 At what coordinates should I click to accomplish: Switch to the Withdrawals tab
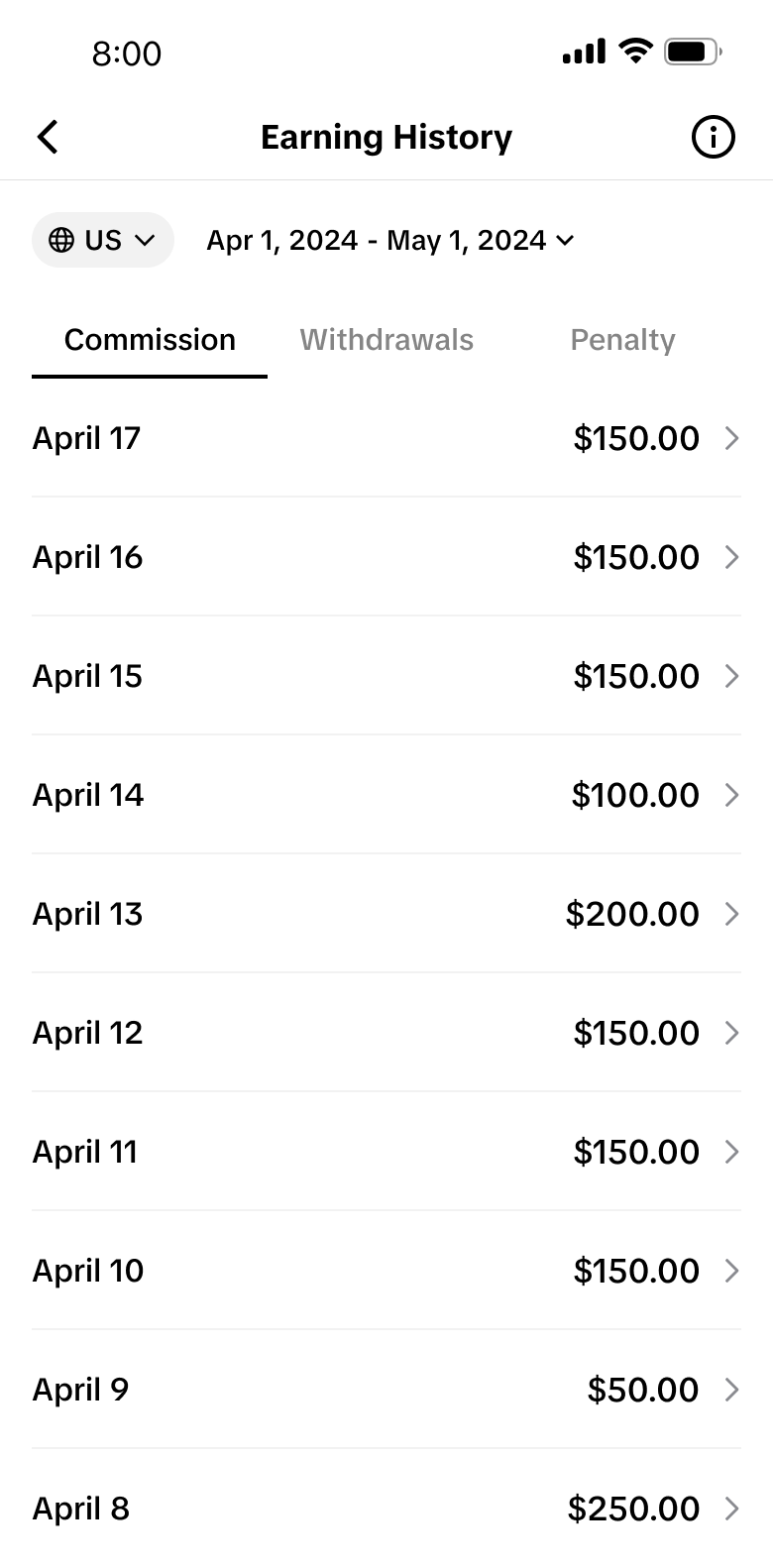pyautogui.click(x=386, y=340)
